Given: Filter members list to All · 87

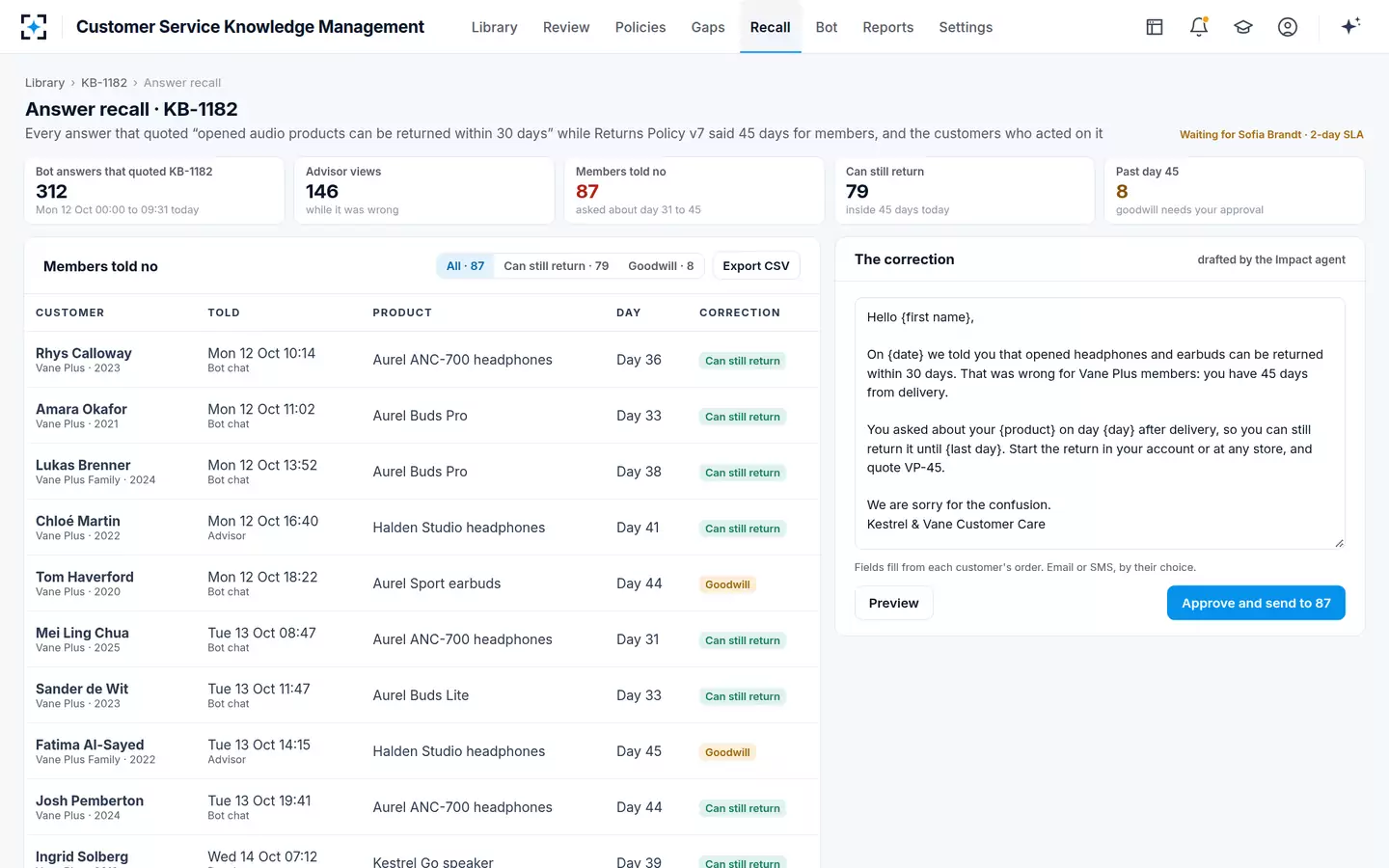Looking at the screenshot, I should [x=465, y=266].
